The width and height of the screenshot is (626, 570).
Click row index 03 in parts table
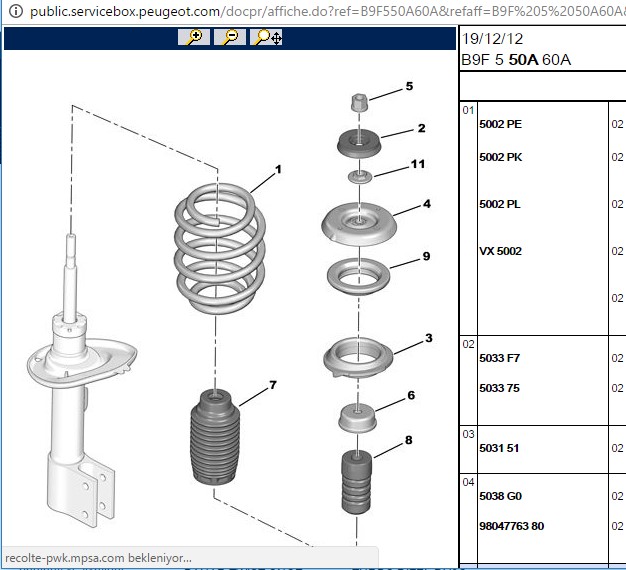[x=468, y=434]
